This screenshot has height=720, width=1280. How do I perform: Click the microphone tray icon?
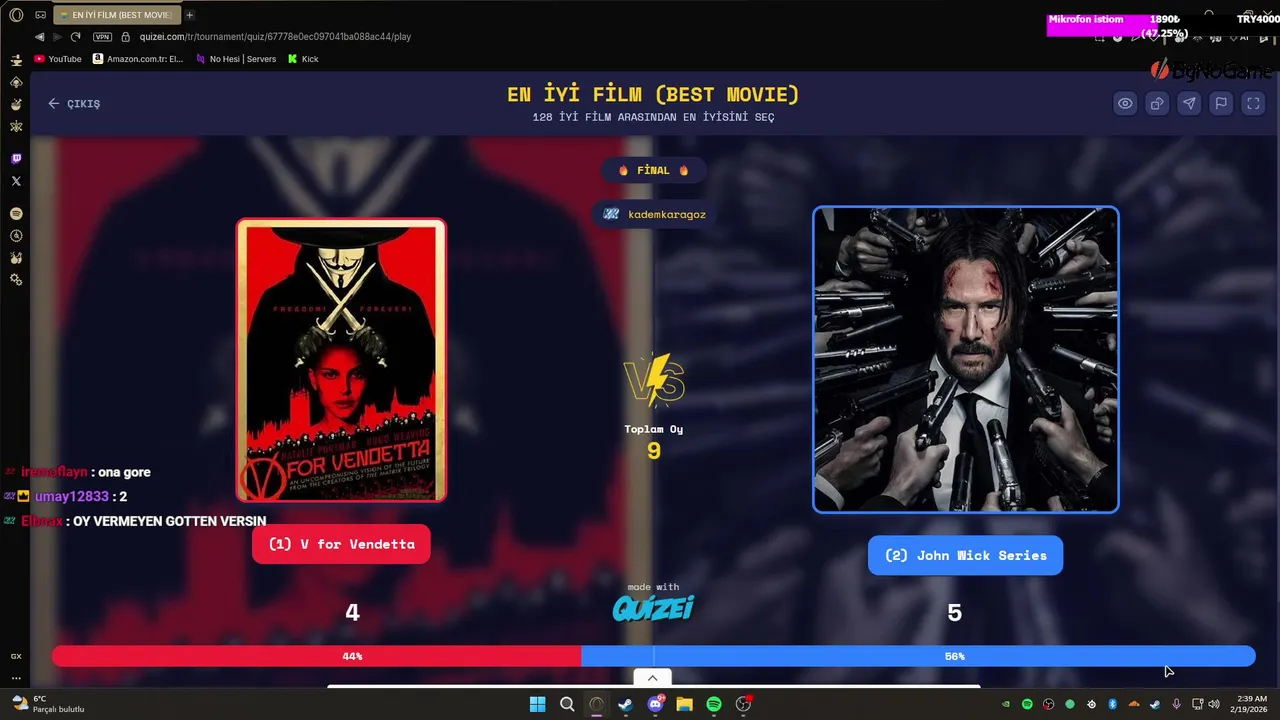coord(1176,704)
